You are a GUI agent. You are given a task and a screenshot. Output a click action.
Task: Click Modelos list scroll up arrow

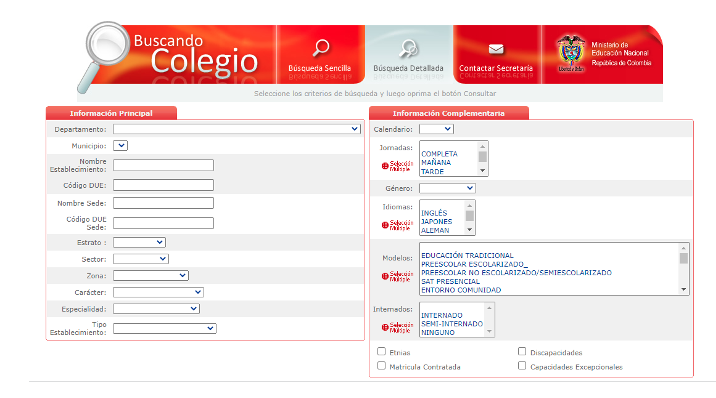(684, 248)
